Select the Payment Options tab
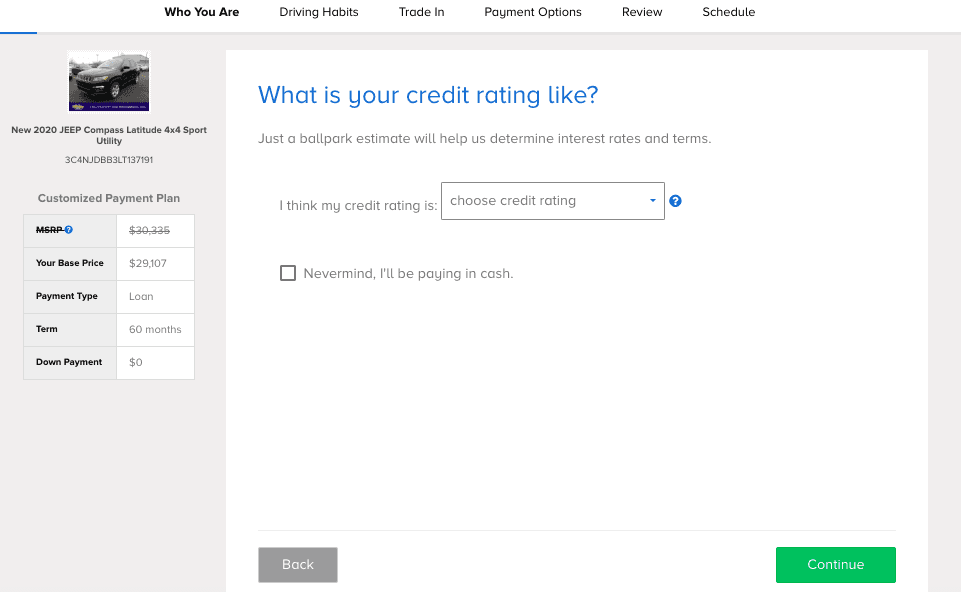 point(533,12)
